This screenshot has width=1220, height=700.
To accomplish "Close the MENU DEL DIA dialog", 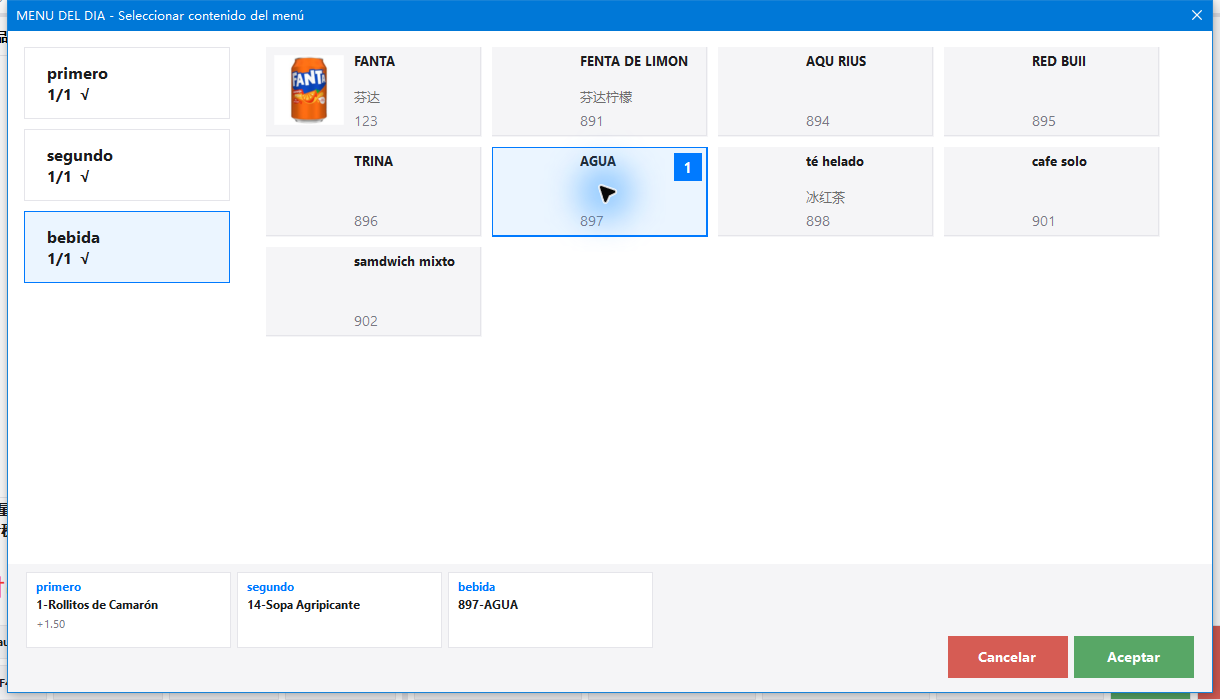I will [1197, 15].
